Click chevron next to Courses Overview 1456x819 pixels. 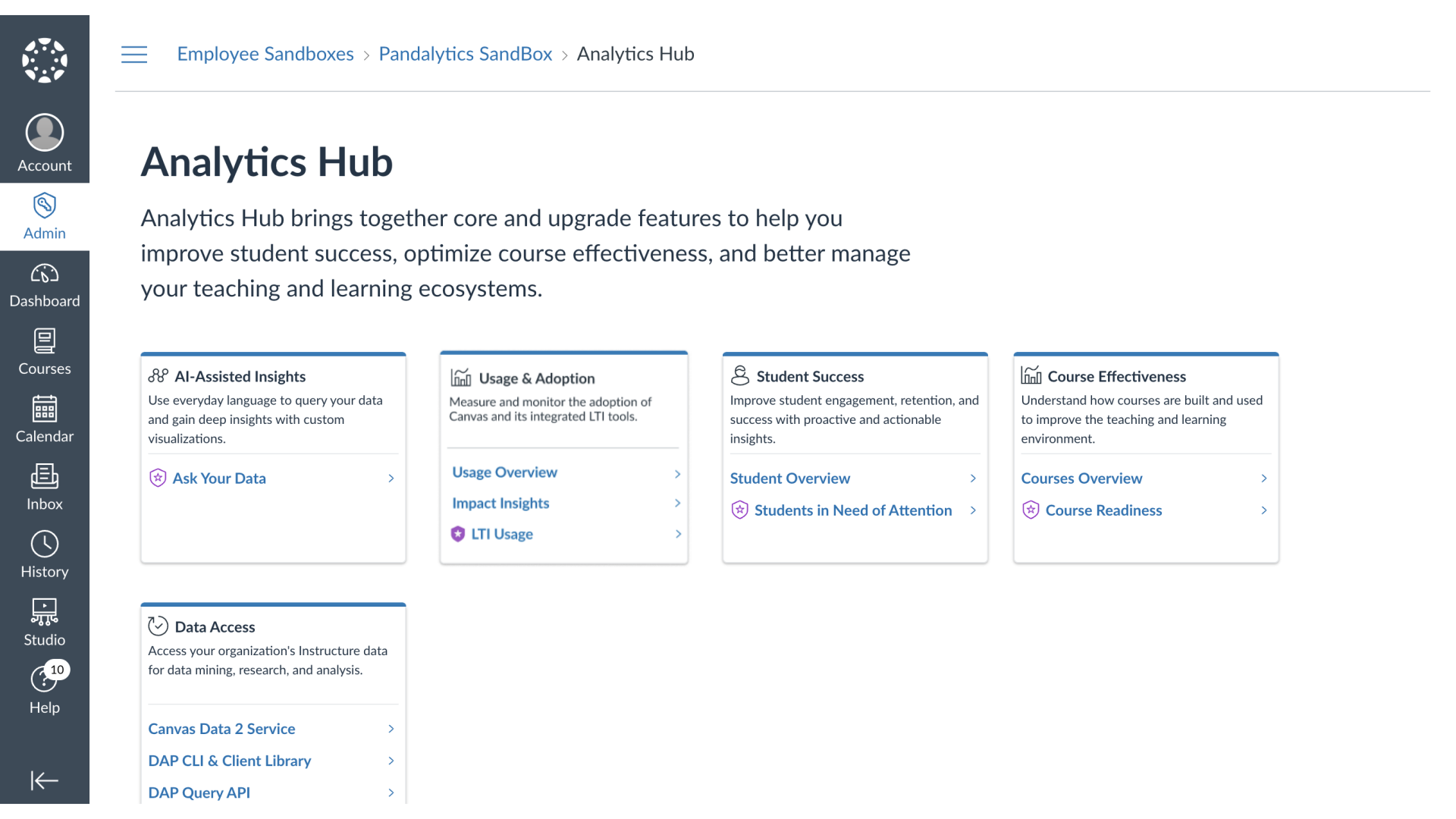1264,478
